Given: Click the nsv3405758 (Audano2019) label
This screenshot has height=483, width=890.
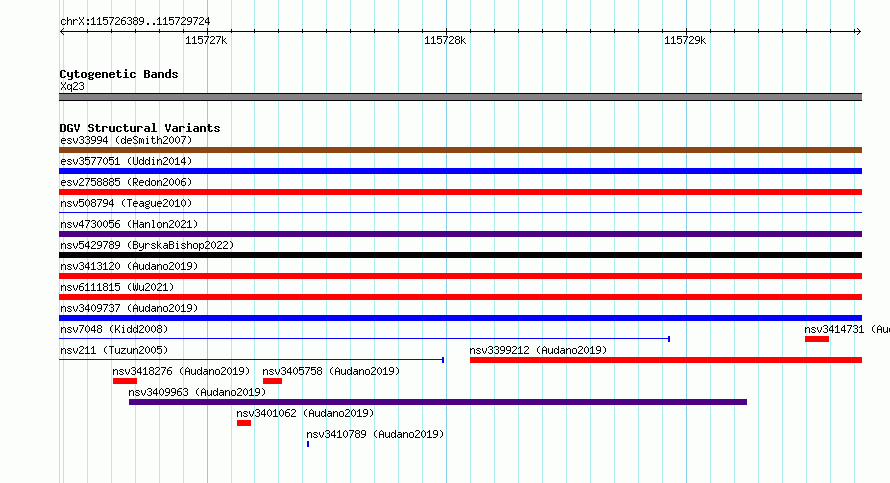Looking at the screenshot, I should point(331,371).
